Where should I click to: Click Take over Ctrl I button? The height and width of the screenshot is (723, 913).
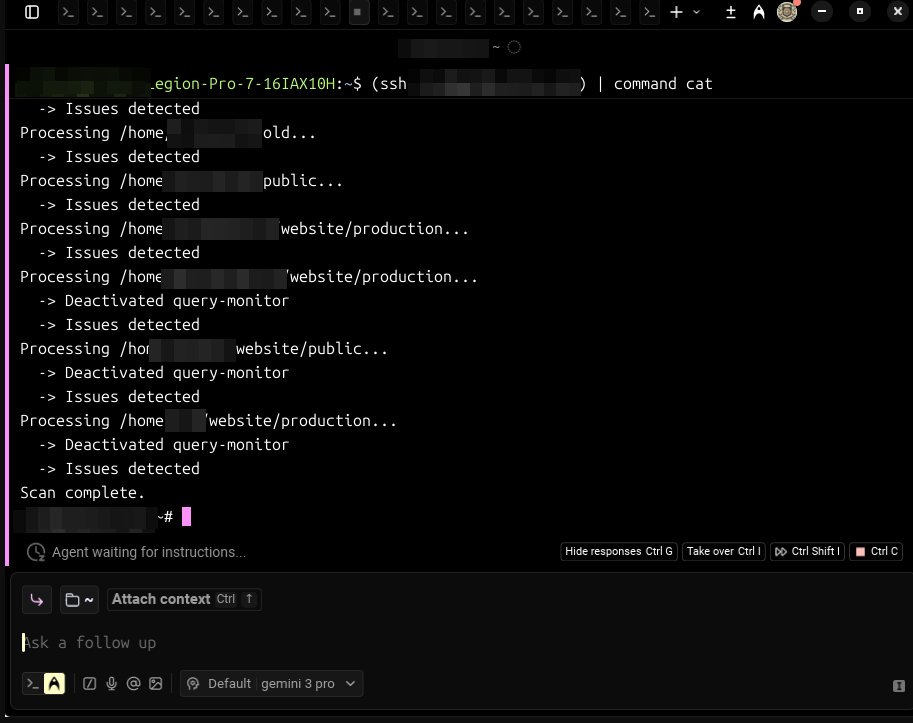(x=723, y=551)
